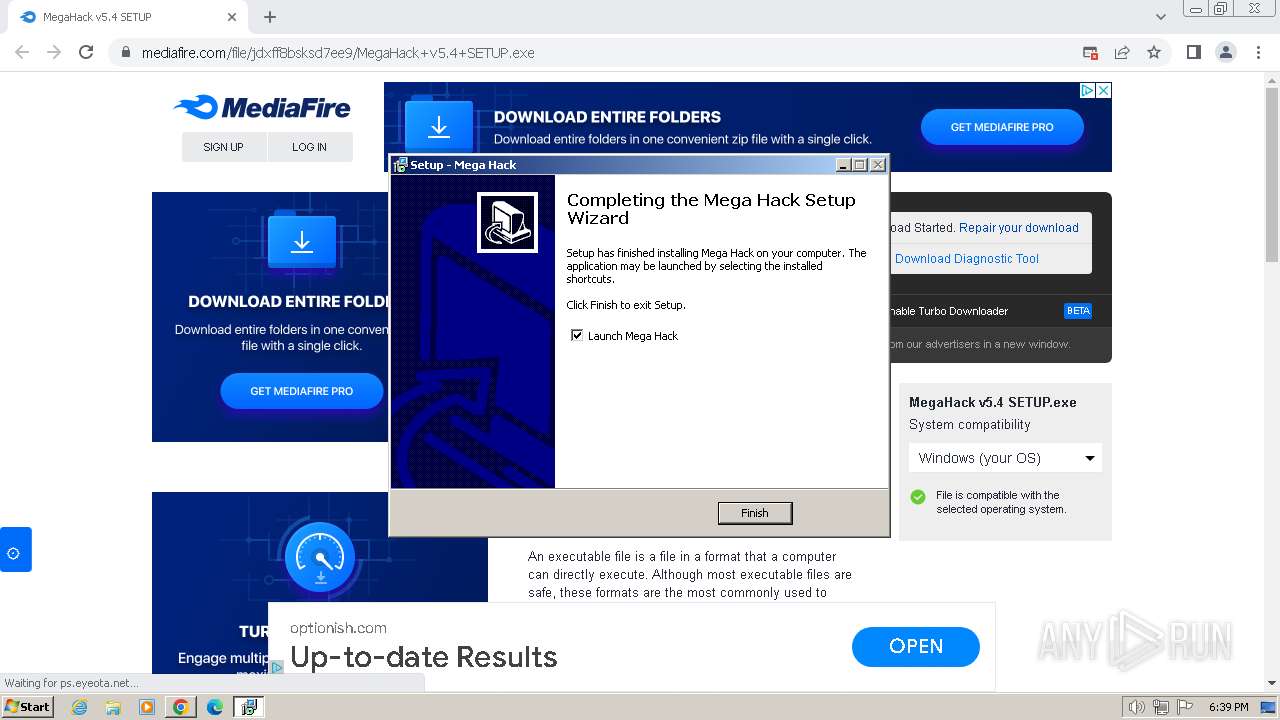1280x720 pixels.
Task: Click download folder icon in top banner
Action: 439,127
